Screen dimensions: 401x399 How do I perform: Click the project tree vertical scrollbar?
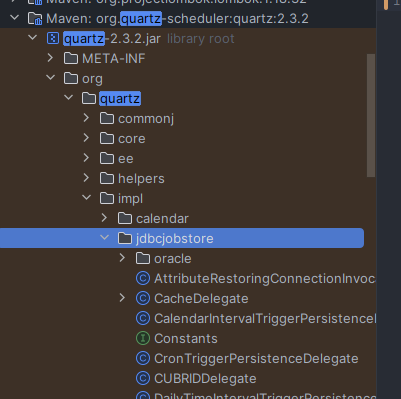tap(371, 115)
